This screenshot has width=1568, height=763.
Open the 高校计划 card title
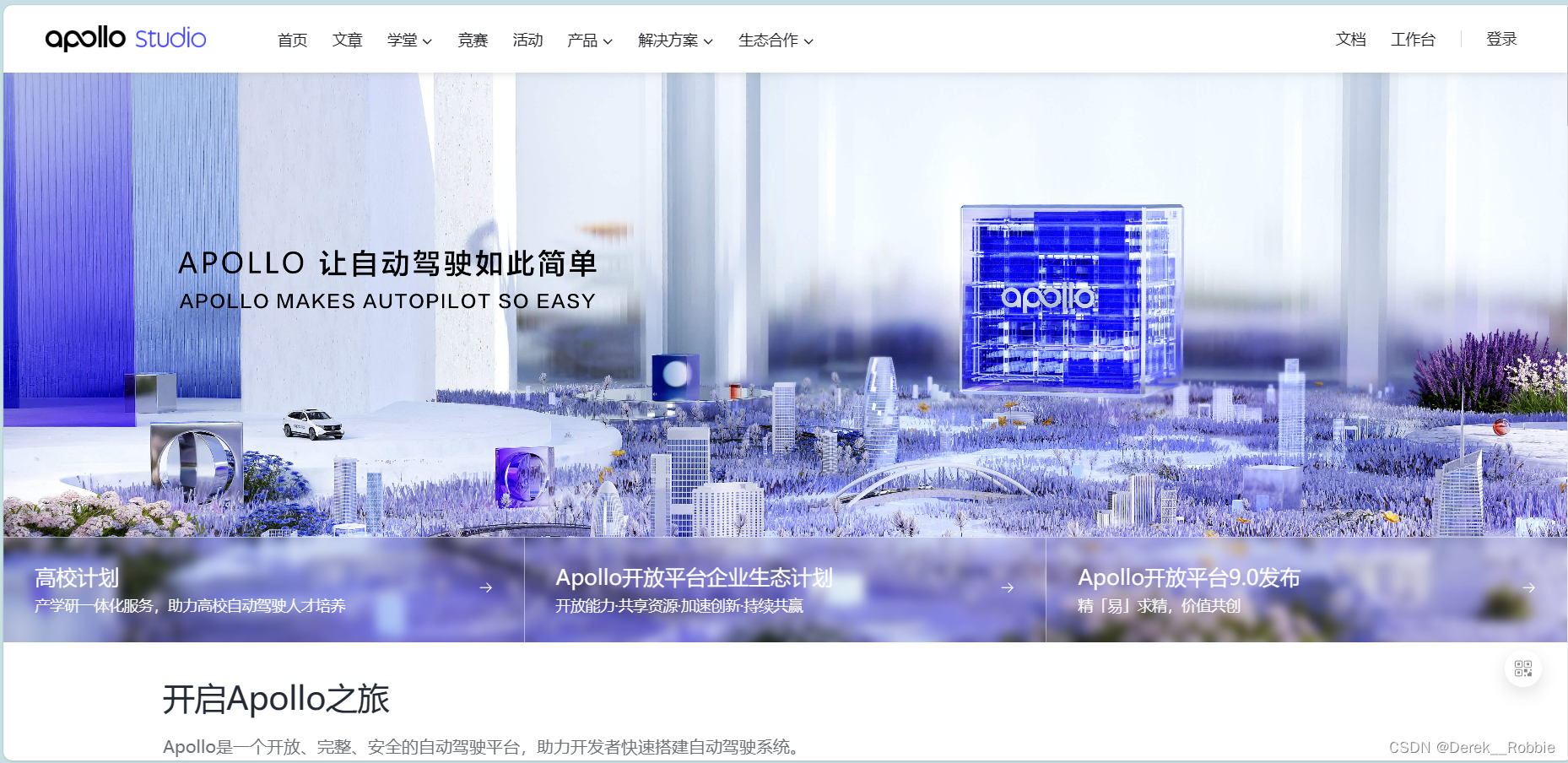pos(77,577)
